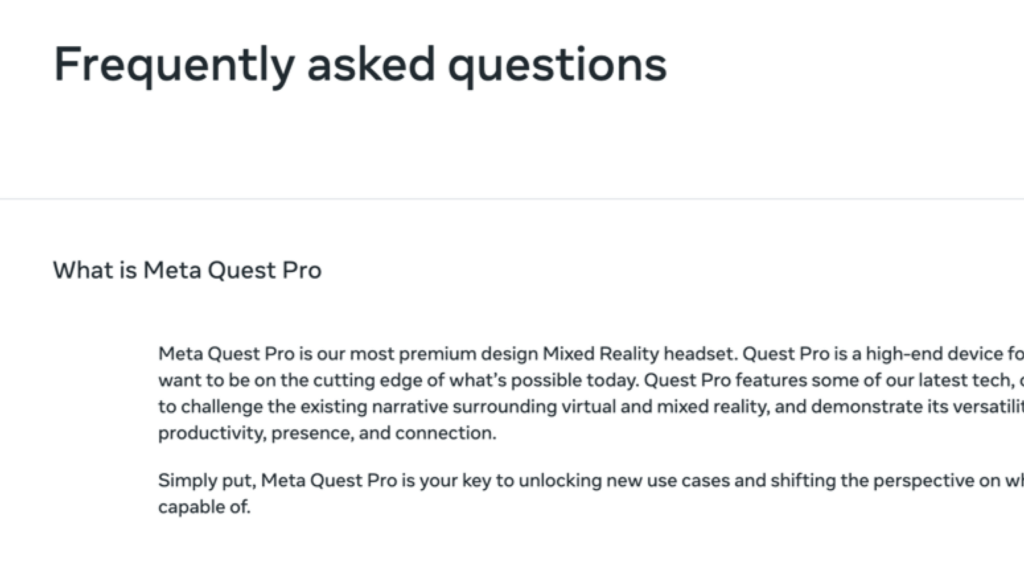Click the words "capable of." on the last line
Screen dimensions: 1024x576
pos(205,507)
